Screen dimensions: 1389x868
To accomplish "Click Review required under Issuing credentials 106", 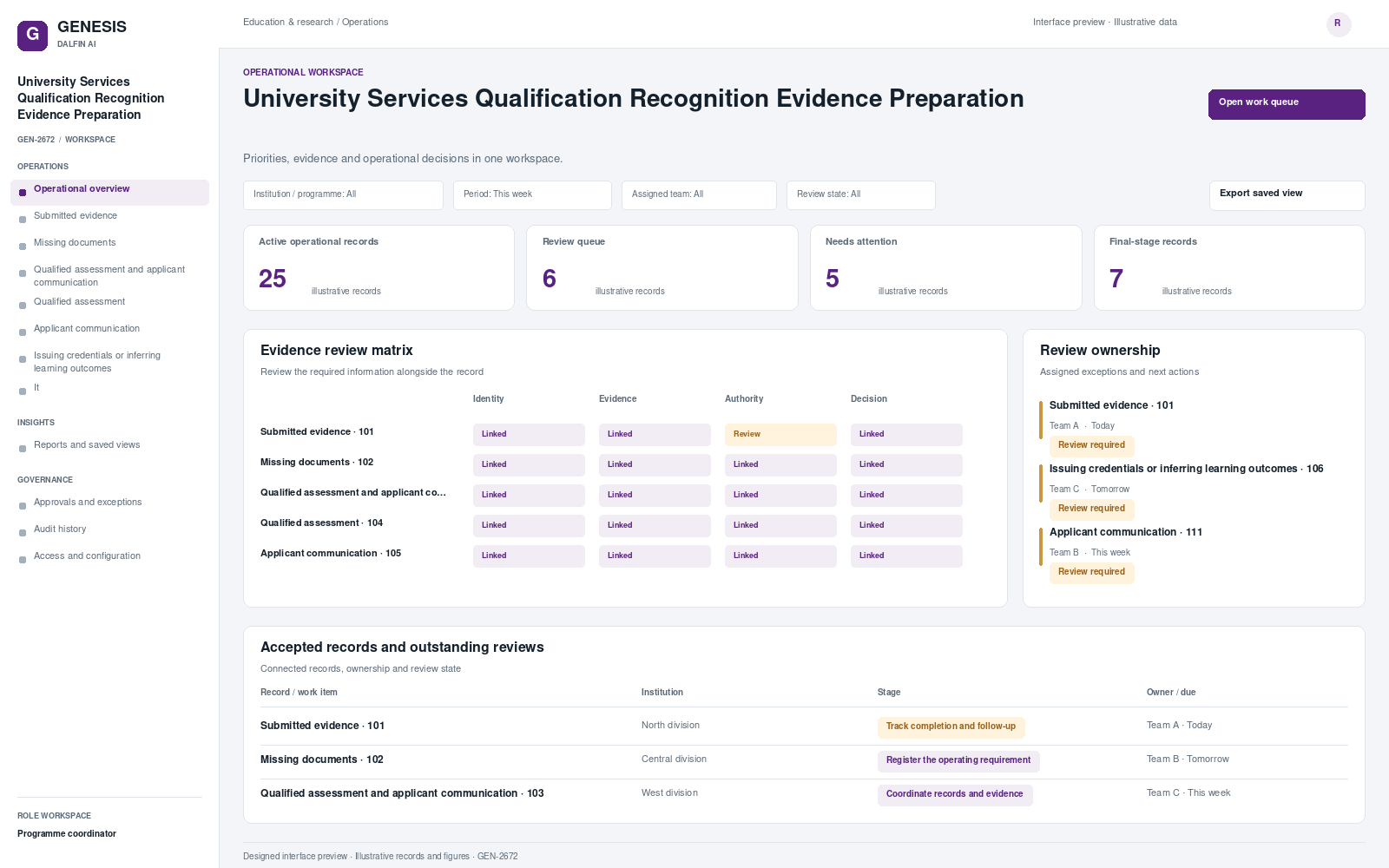I will click(x=1091, y=509).
